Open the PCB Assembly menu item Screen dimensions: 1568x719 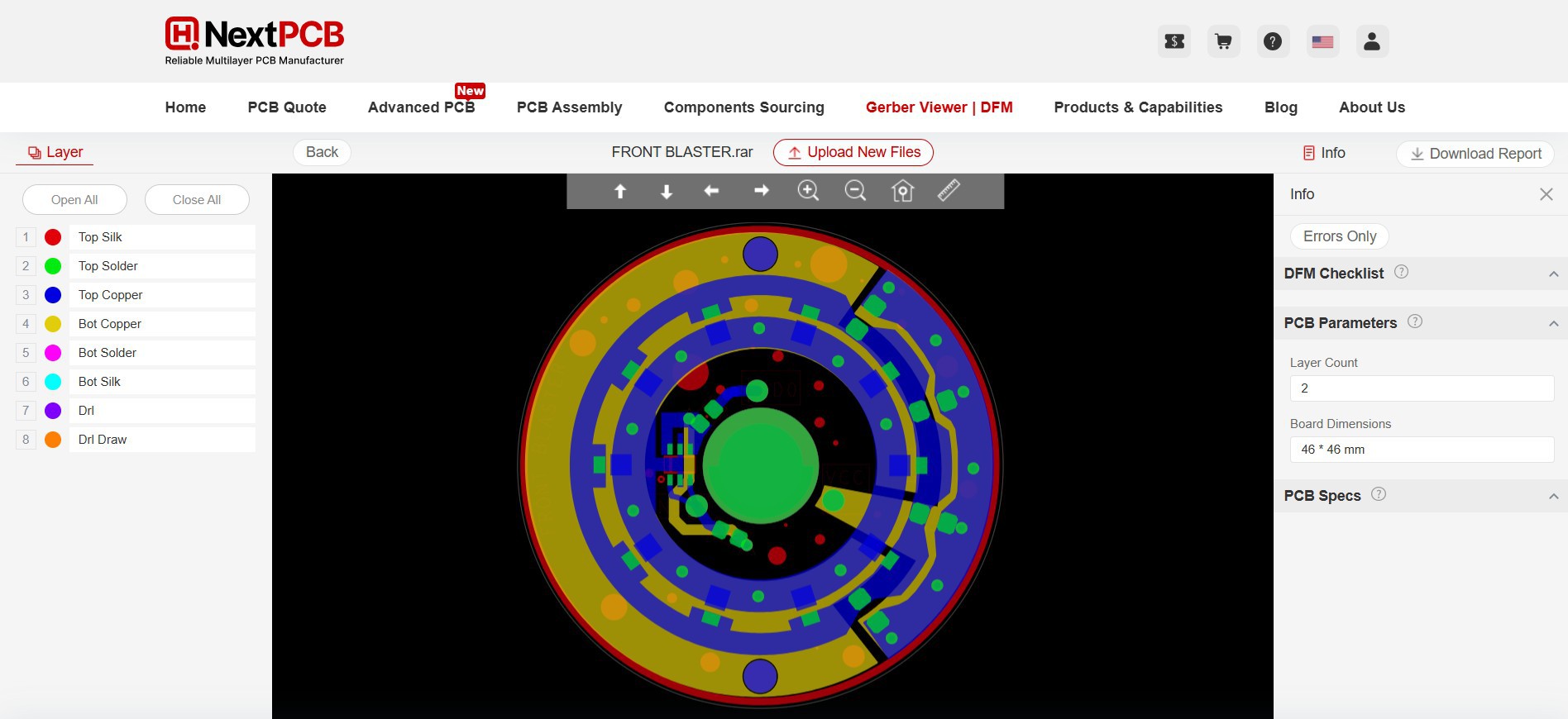point(569,107)
